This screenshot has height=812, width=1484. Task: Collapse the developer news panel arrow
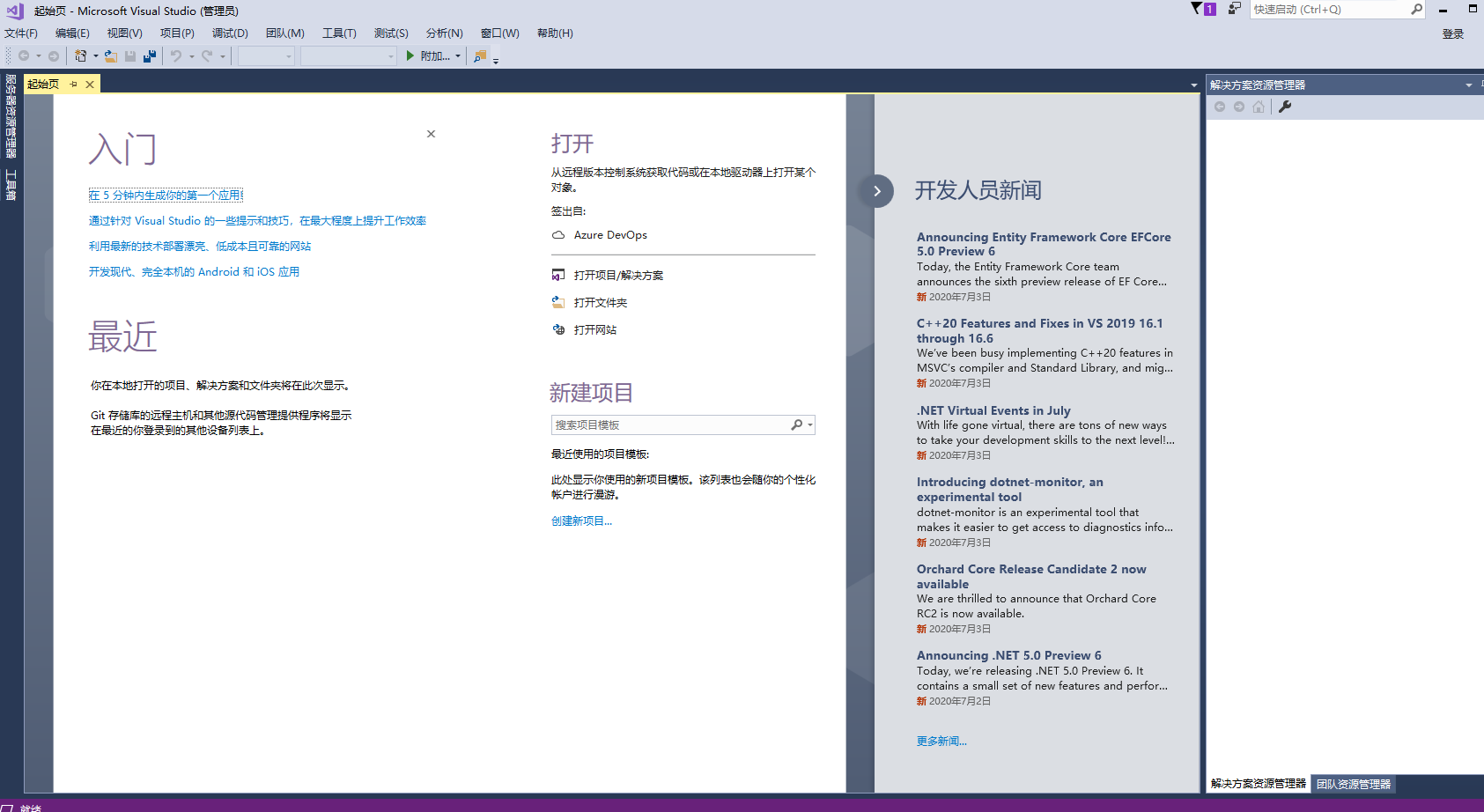pyautogui.click(x=876, y=191)
